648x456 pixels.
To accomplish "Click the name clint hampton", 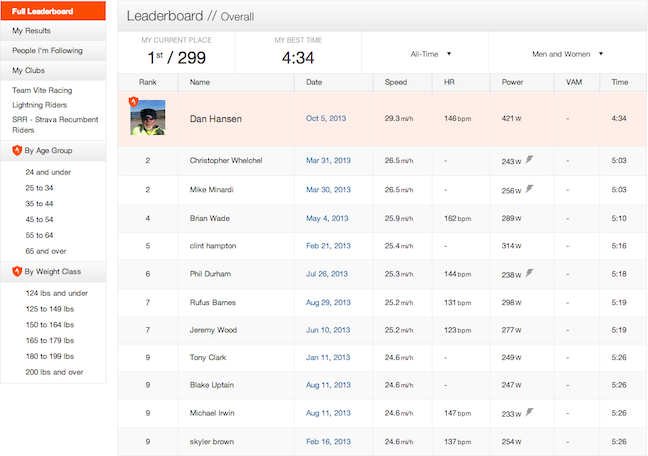I will 213,246.
